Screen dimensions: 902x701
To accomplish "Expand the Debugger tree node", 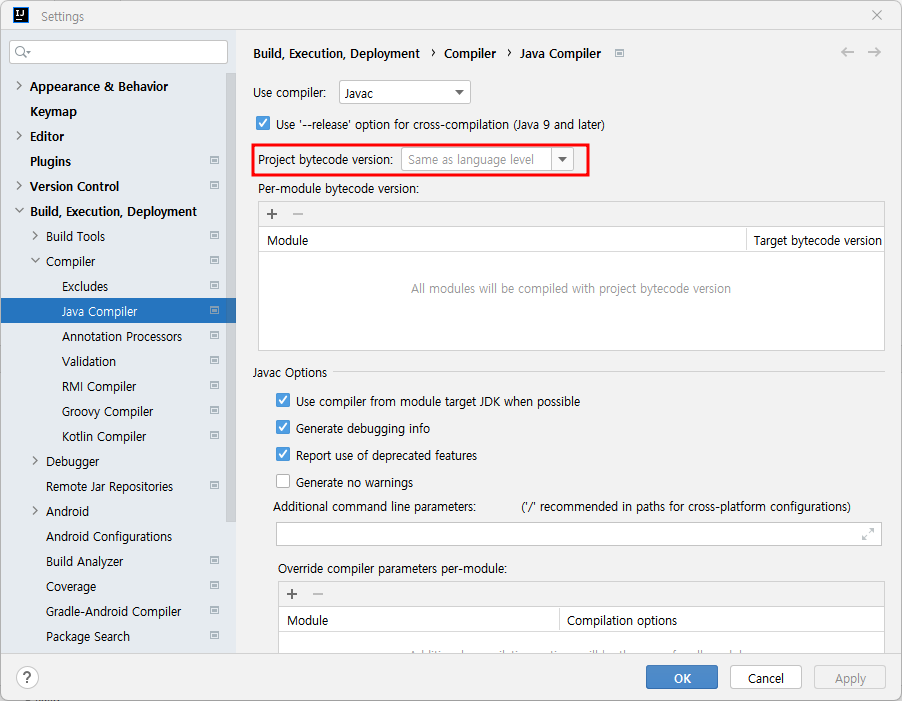I will point(35,461).
